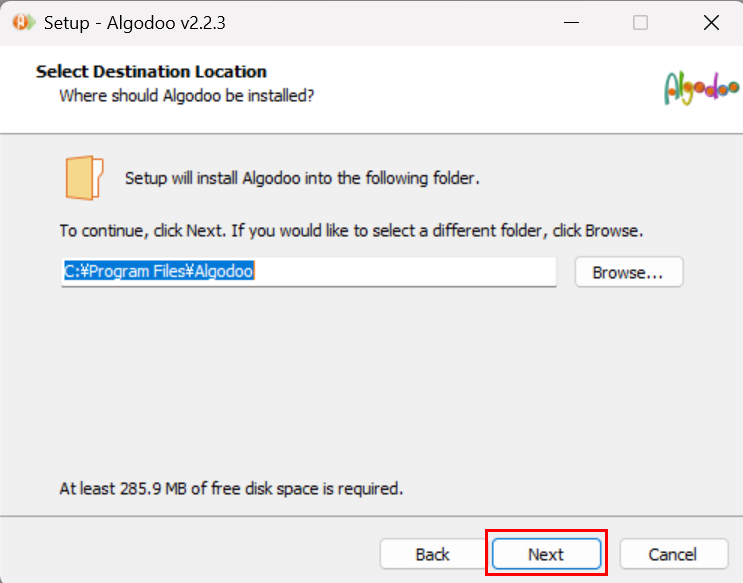
Task: Click 'Select Destination Location' heading
Action: coord(151,72)
